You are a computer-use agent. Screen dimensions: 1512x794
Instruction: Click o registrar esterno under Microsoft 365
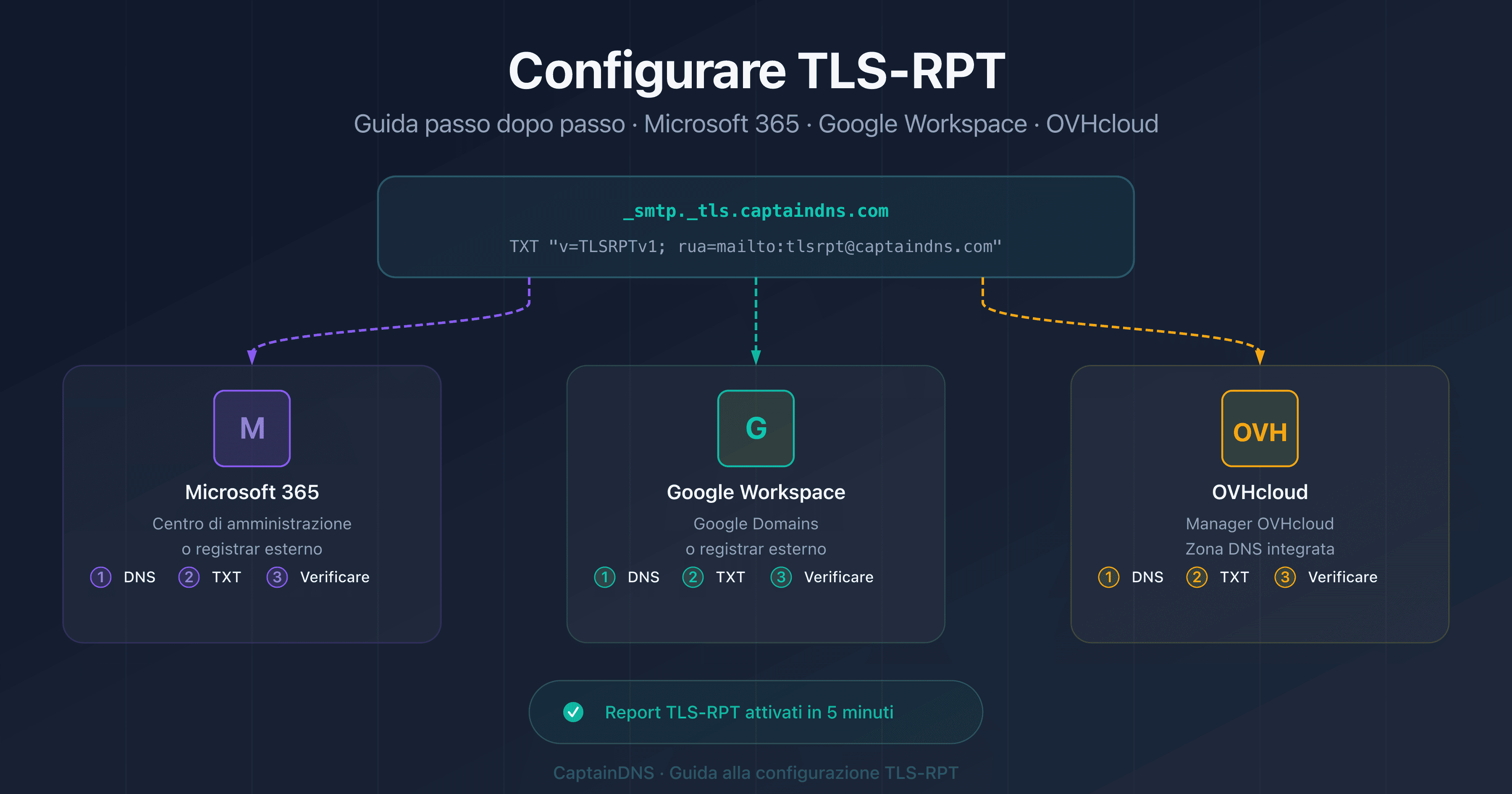(252, 549)
